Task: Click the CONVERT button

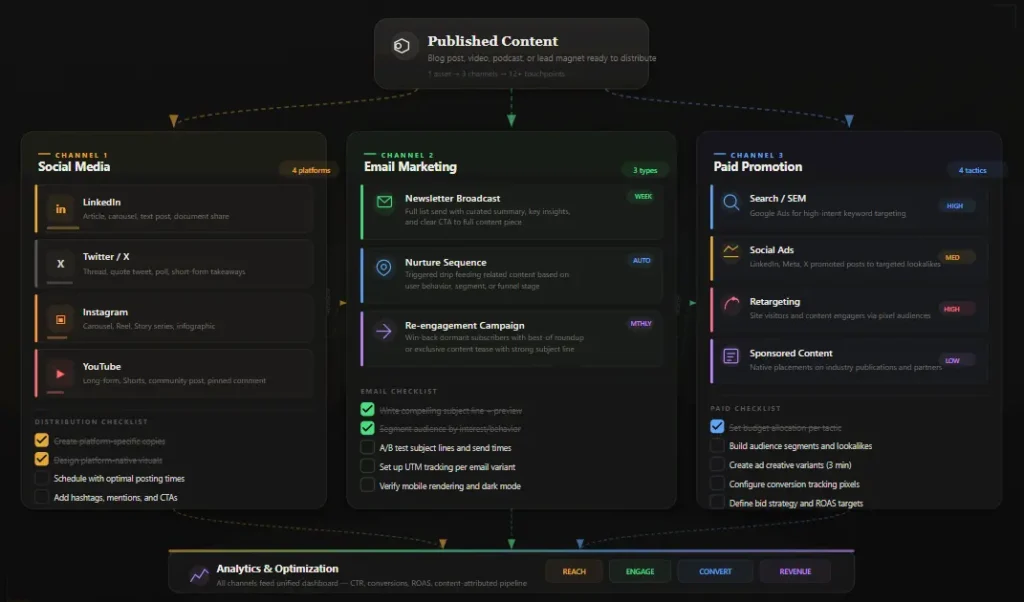Action: pos(716,571)
